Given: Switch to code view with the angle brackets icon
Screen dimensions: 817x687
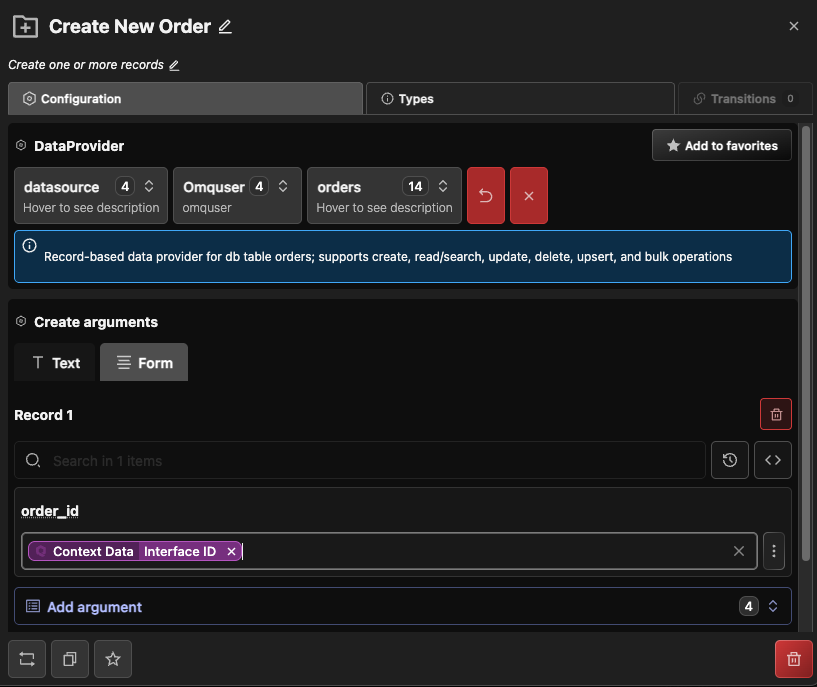Looking at the screenshot, I should coord(773,460).
